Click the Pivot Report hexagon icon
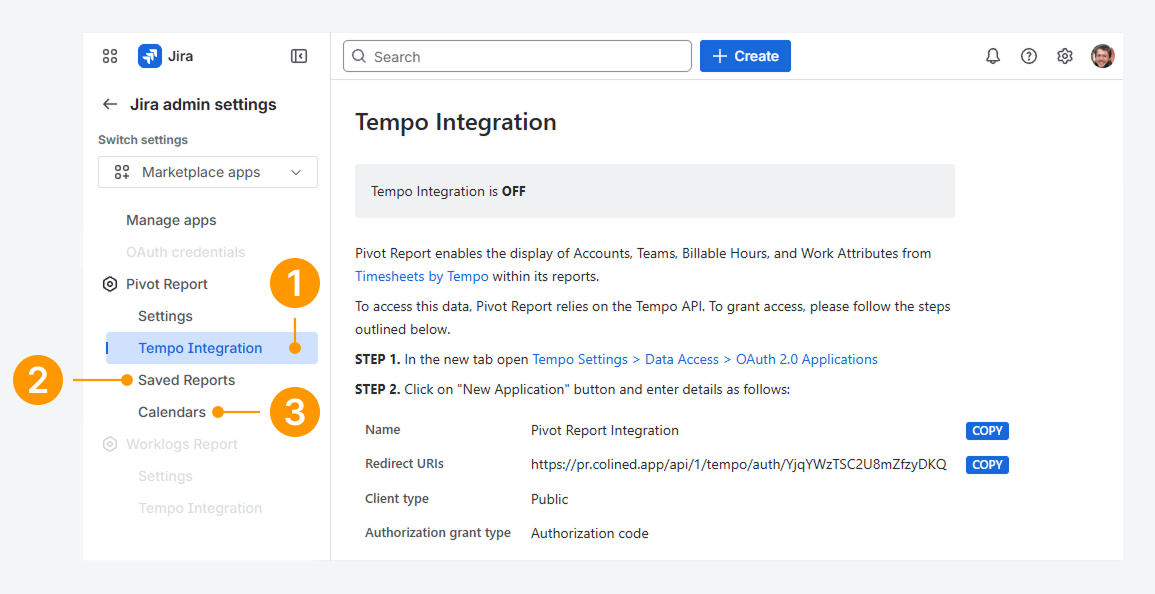The width and height of the screenshot is (1155, 594). pyautogui.click(x=110, y=284)
